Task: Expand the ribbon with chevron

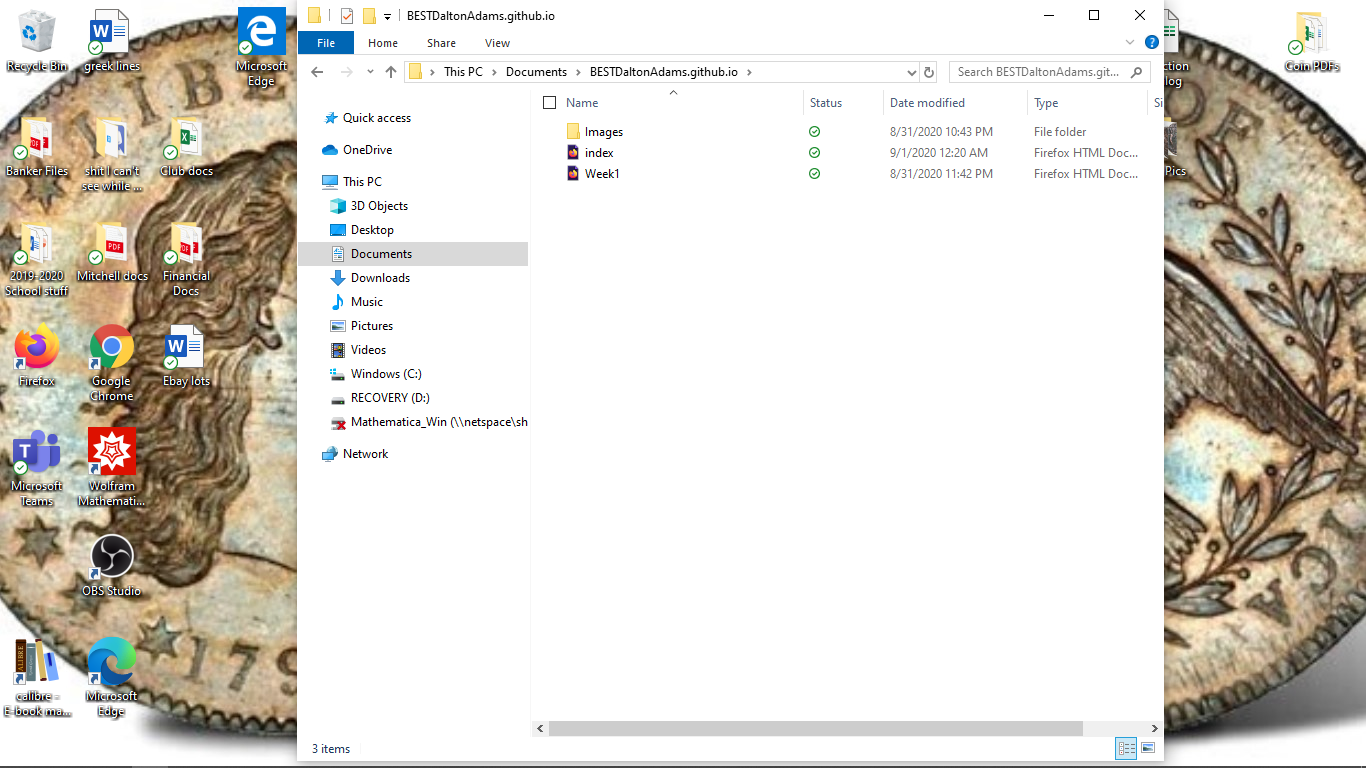Action: (1130, 43)
